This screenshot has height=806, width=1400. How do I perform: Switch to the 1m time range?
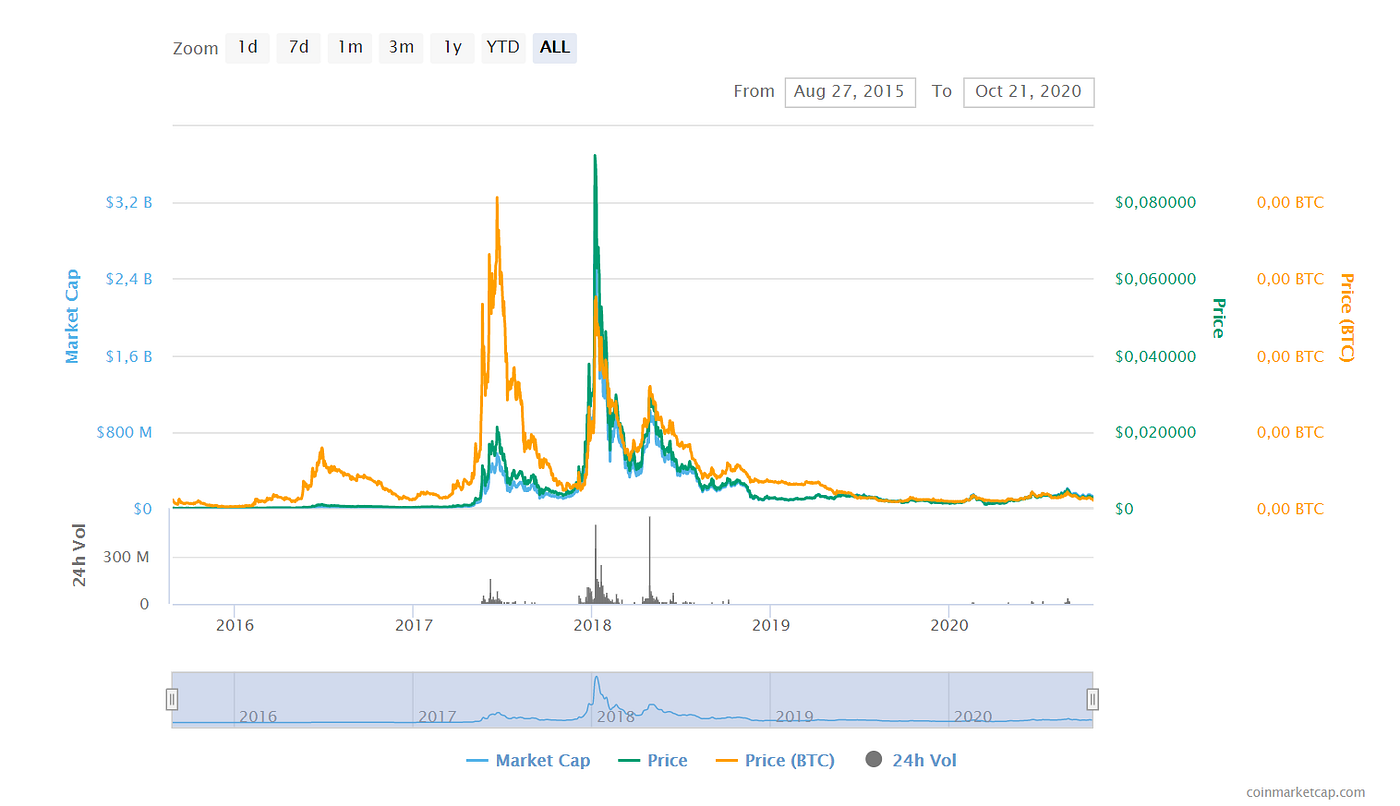(x=349, y=47)
